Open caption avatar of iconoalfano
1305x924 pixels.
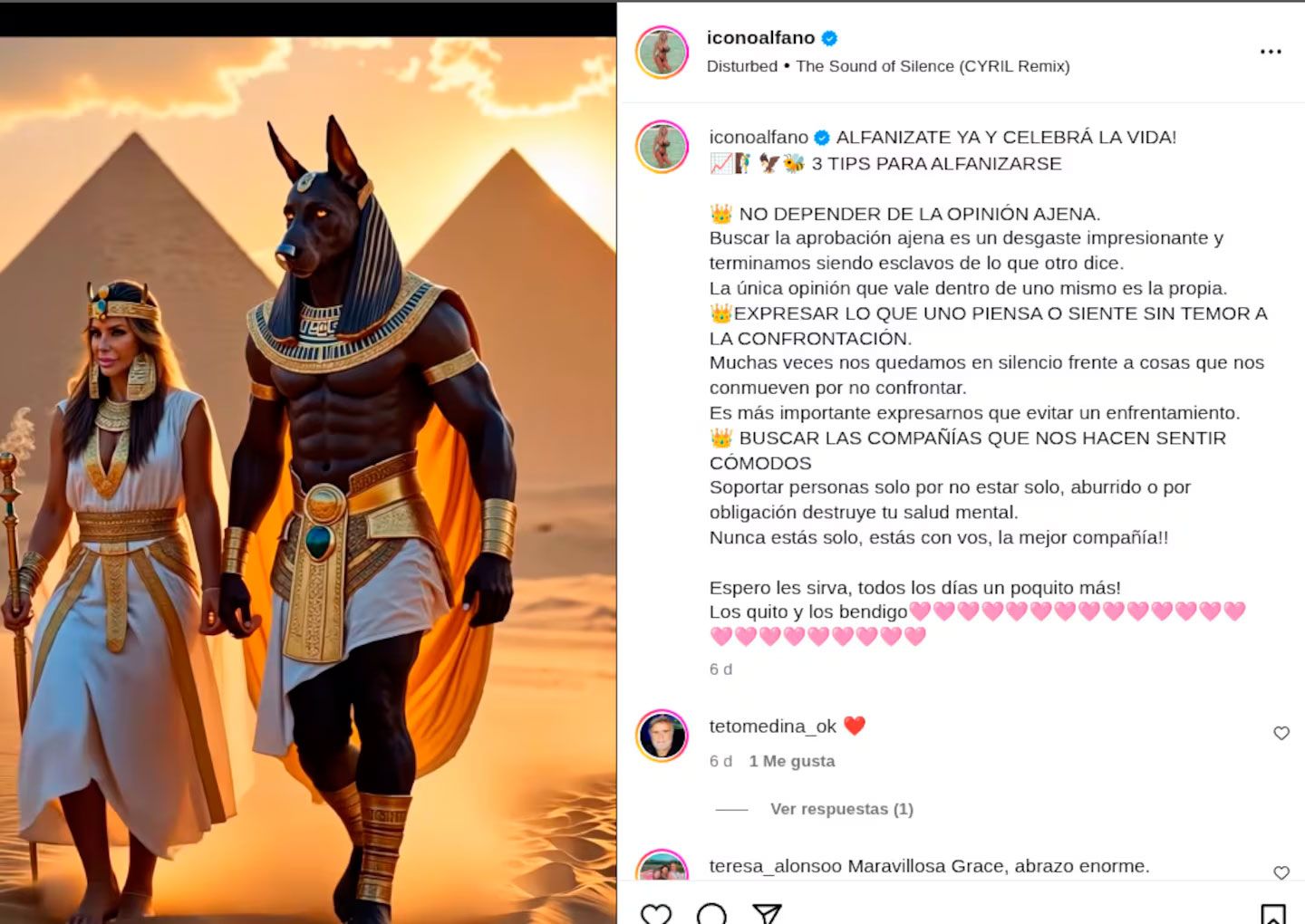pyautogui.click(x=662, y=147)
